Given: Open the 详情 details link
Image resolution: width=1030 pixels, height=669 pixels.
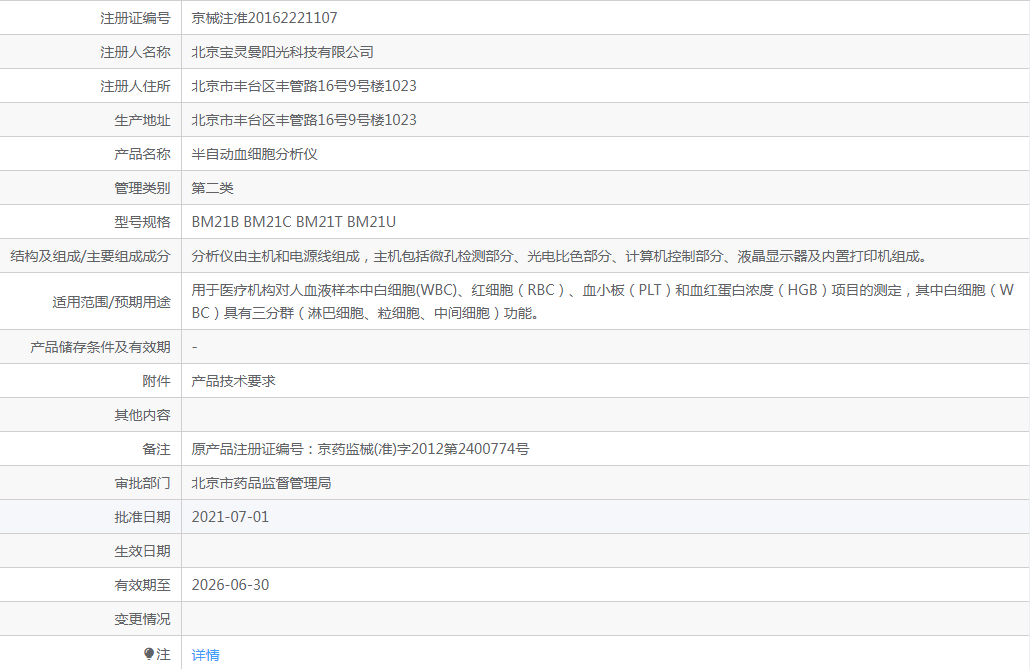Looking at the screenshot, I should (x=206, y=655).
